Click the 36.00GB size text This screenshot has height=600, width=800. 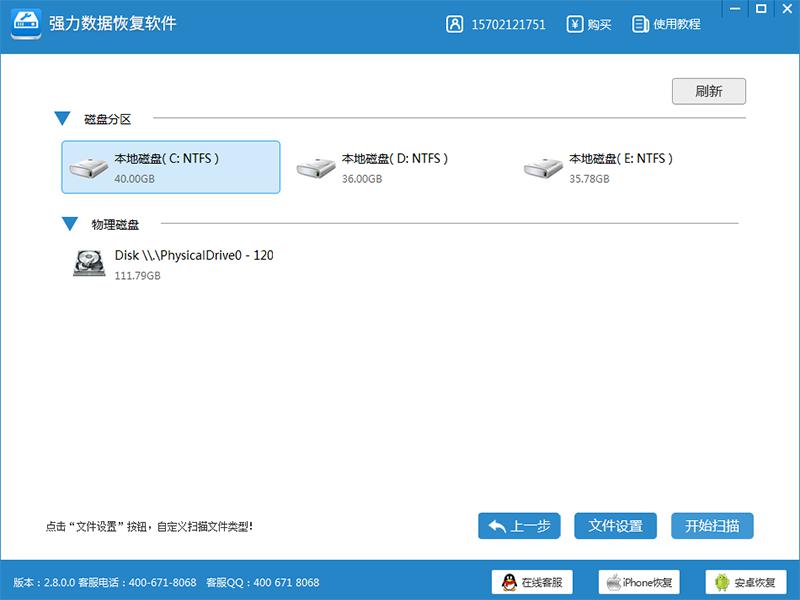[362, 179]
